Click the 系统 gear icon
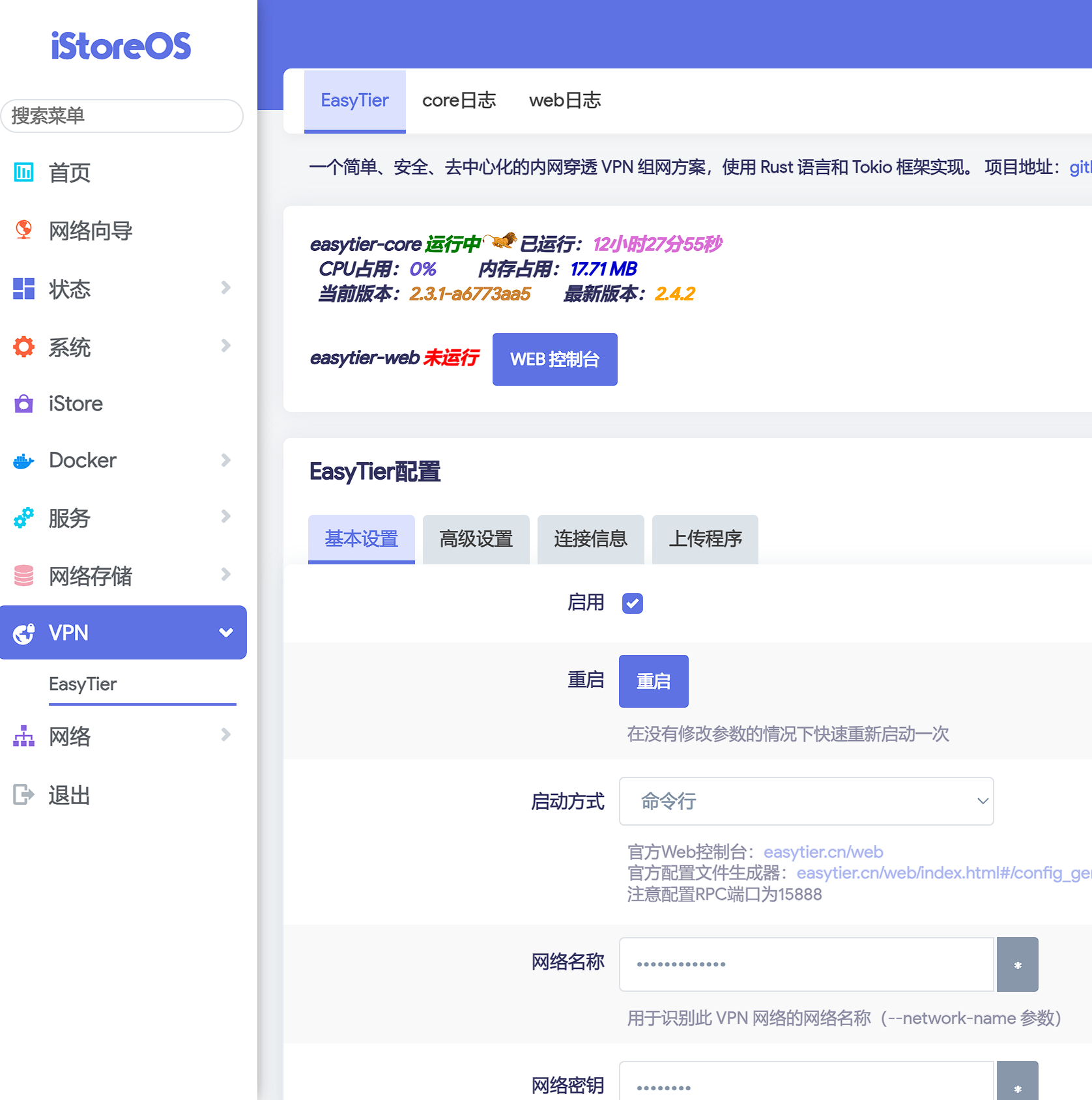Viewport: 1092px width, 1100px height. tap(24, 346)
